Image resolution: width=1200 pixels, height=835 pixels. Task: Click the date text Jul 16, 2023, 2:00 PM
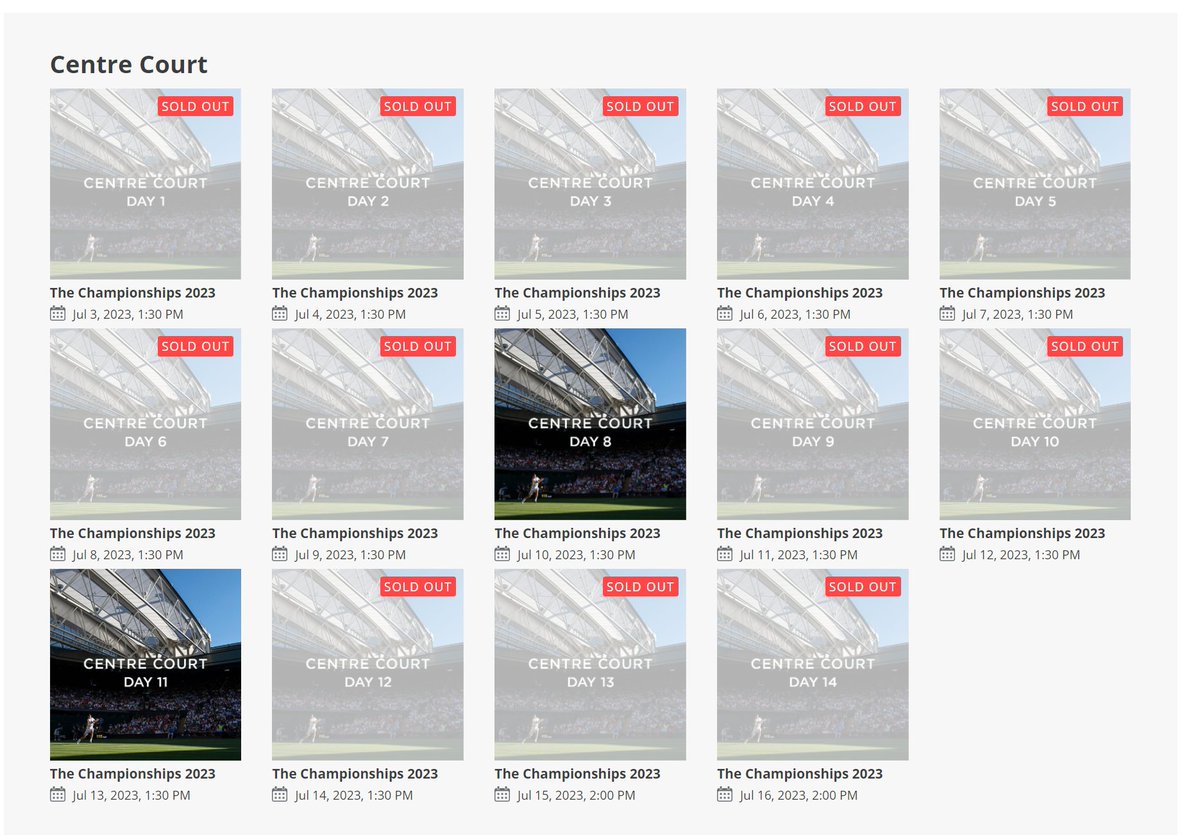click(798, 796)
